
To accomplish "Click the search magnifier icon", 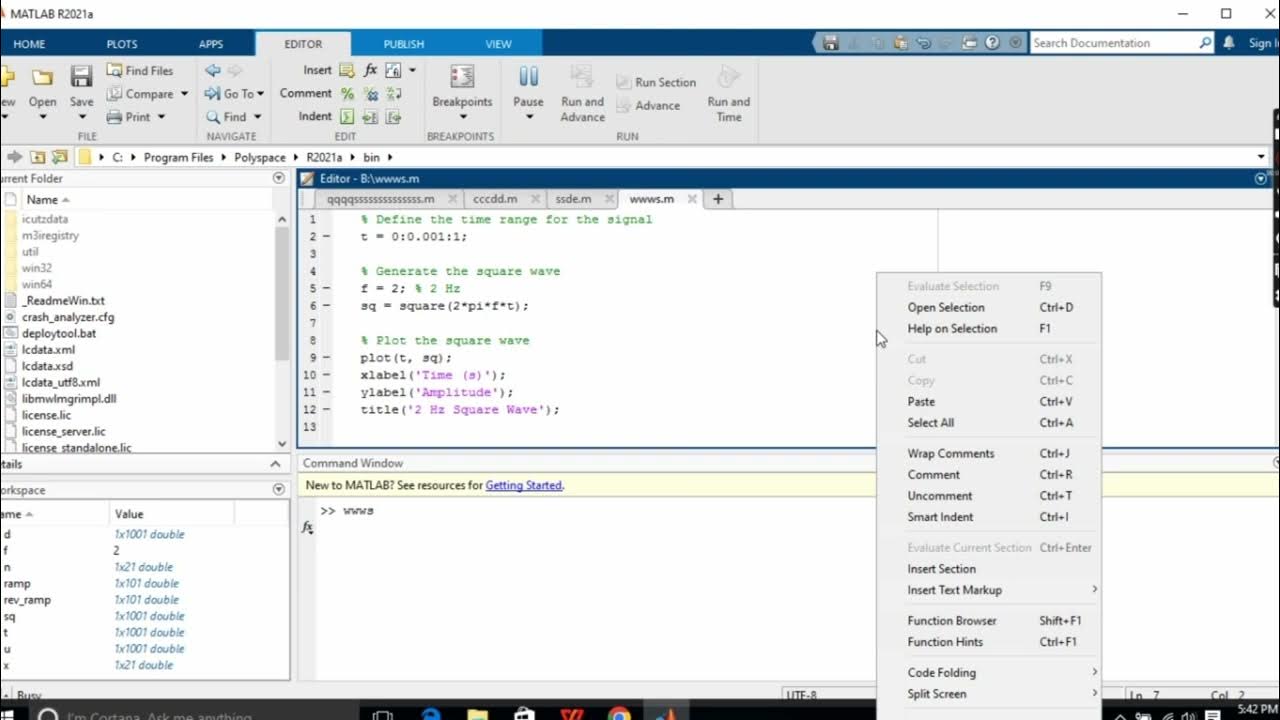I will click(1205, 43).
